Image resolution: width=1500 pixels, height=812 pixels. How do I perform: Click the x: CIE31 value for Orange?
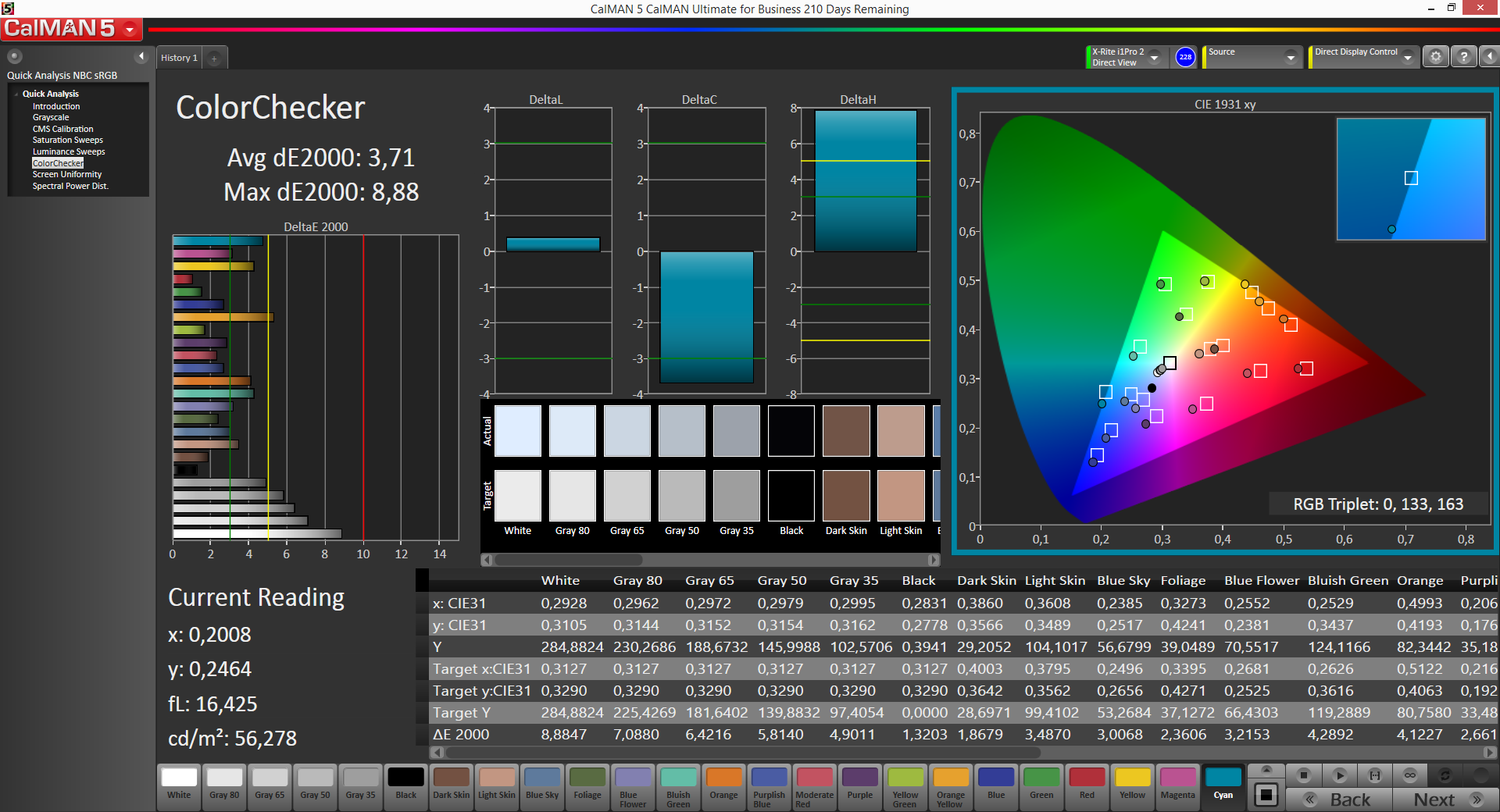pyautogui.click(x=1420, y=604)
